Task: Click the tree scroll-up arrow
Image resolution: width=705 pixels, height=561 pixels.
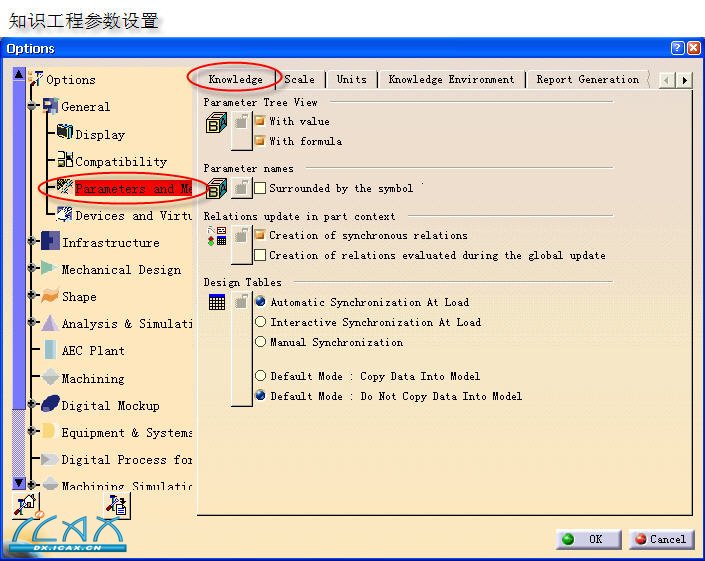Action: 18,74
